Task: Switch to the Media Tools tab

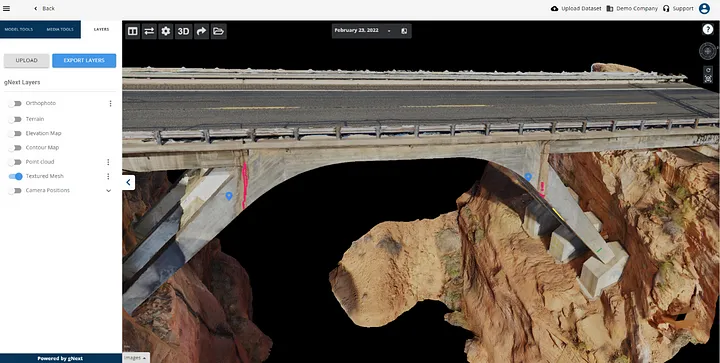Action: click(60, 29)
